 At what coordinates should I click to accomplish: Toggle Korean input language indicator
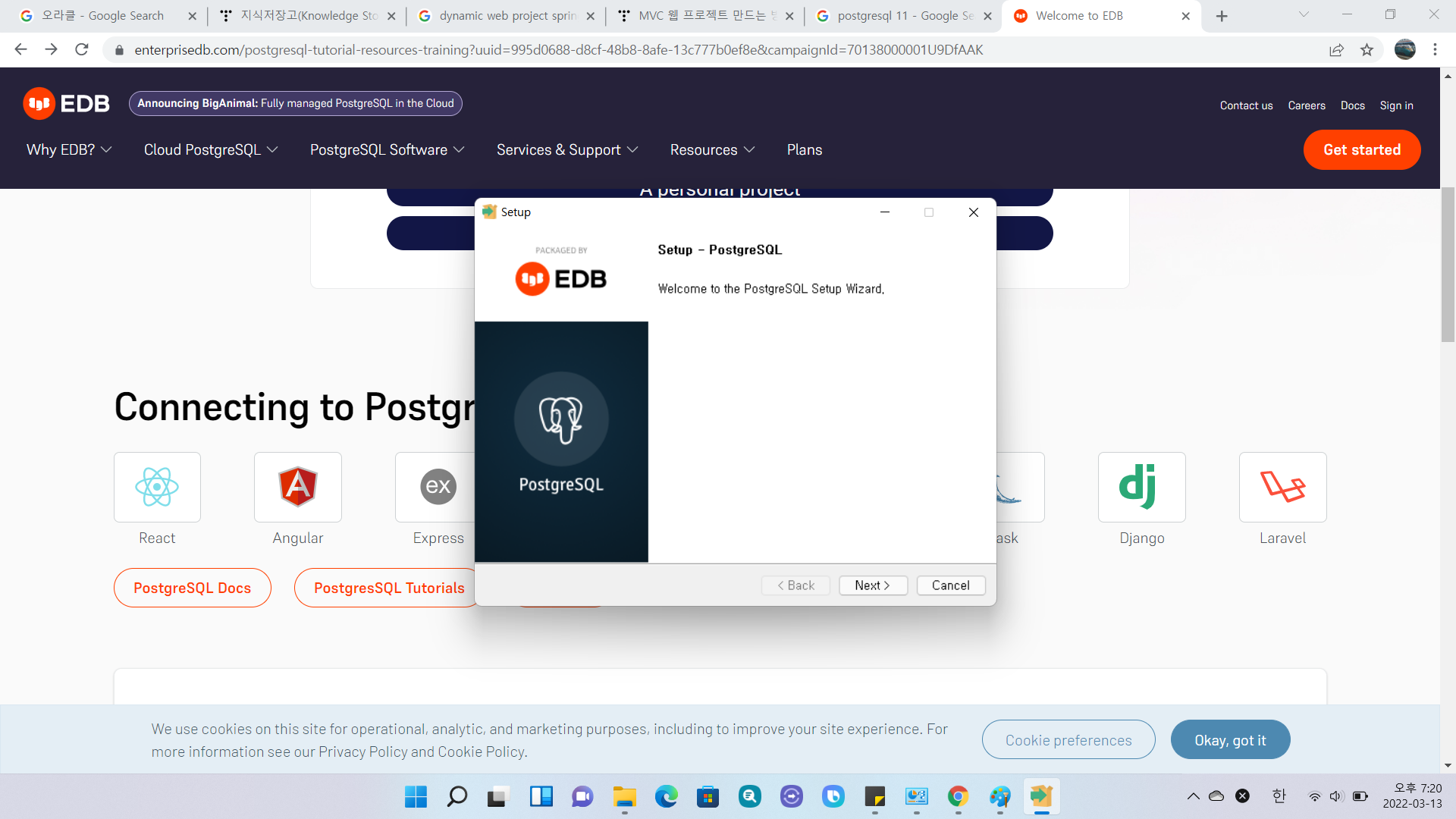point(1279,796)
